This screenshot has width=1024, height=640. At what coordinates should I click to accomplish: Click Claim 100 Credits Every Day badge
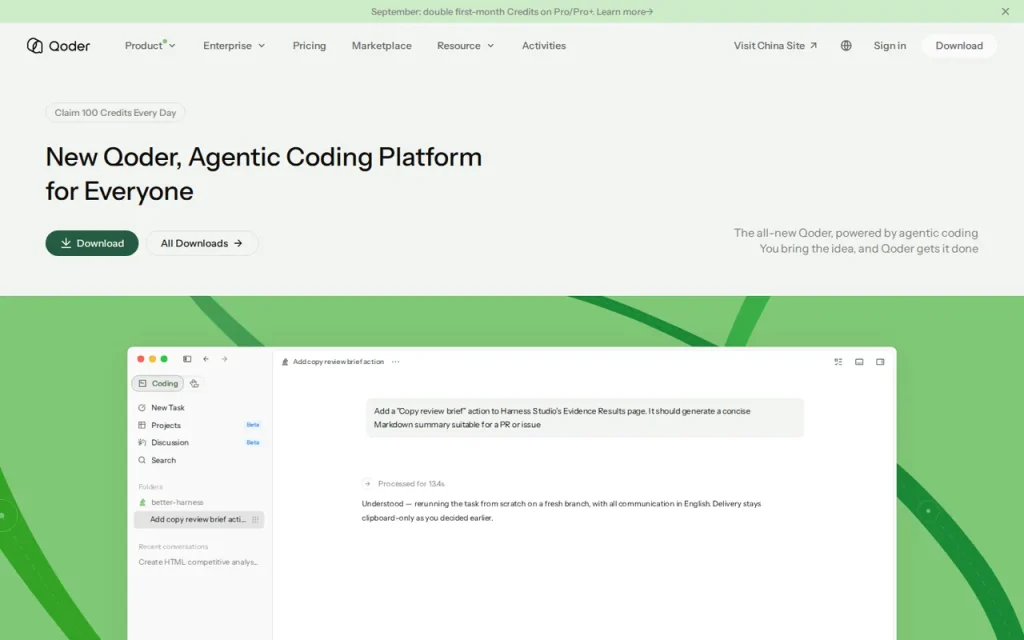(115, 112)
